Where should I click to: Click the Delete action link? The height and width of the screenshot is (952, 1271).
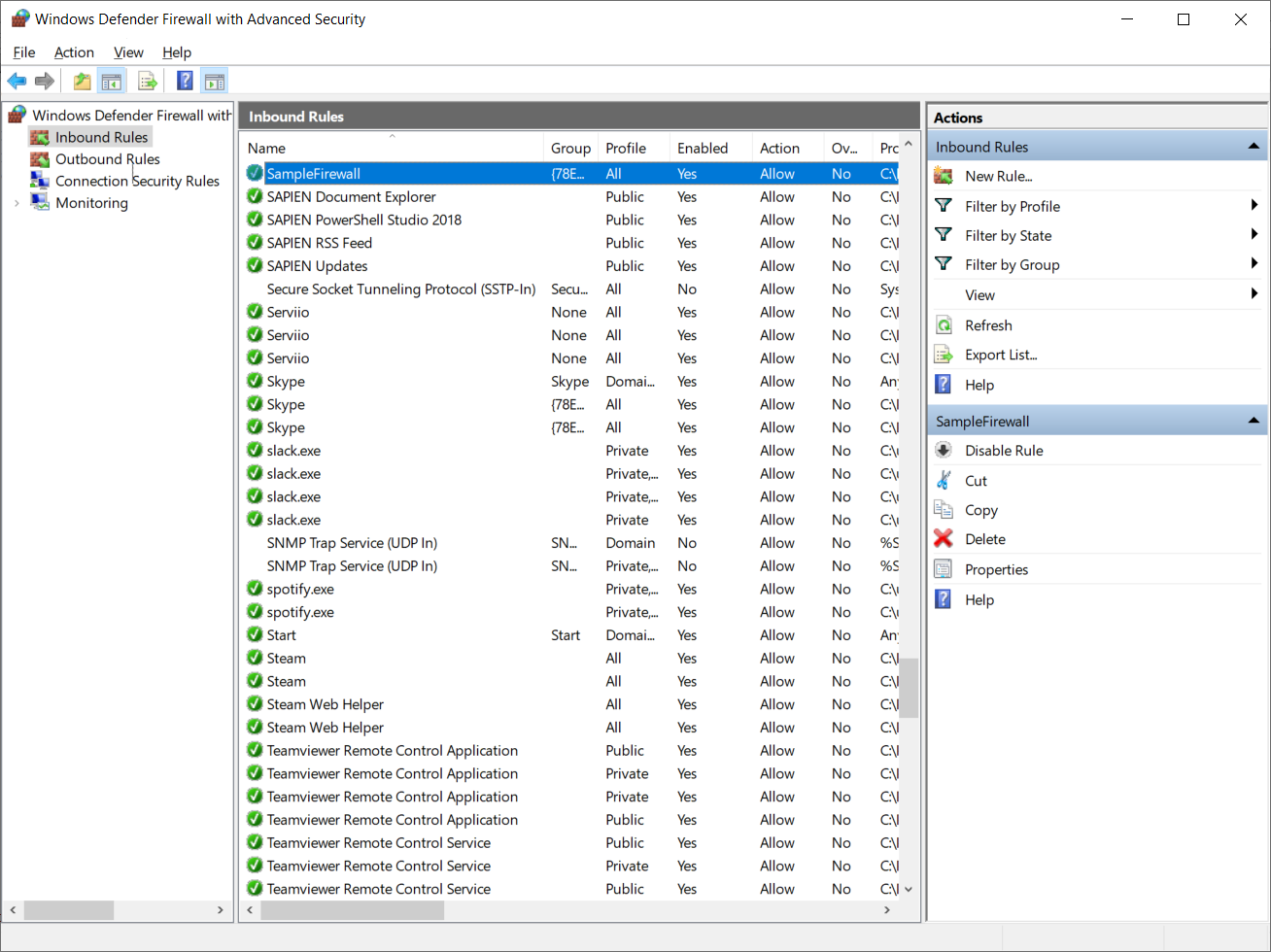pyautogui.click(x=984, y=539)
